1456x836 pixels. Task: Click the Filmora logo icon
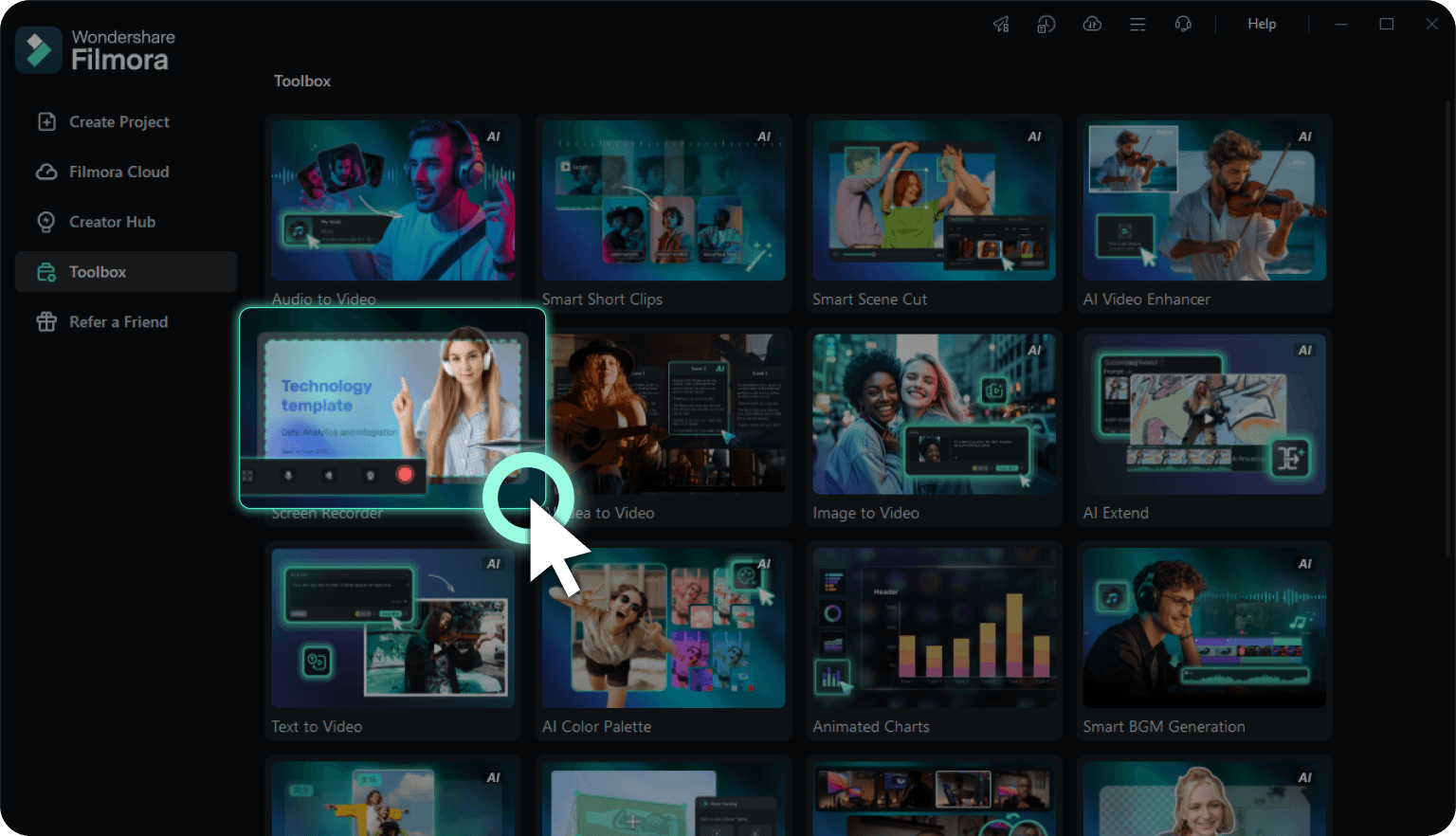[39, 49]
